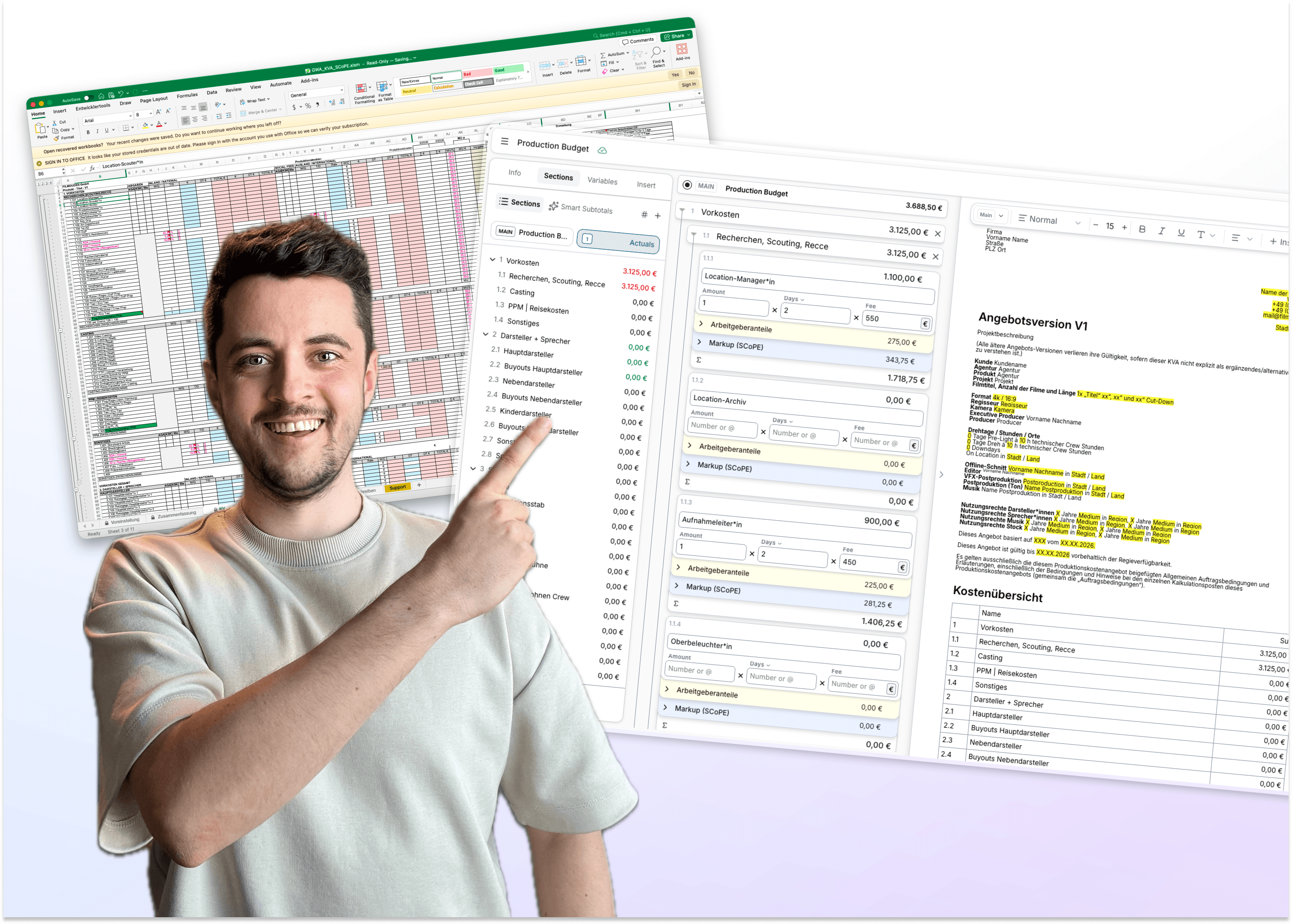The image size is (1292, 924).
Task: Apply underline from the document toolbar
Action: (x=1181, y=232)
